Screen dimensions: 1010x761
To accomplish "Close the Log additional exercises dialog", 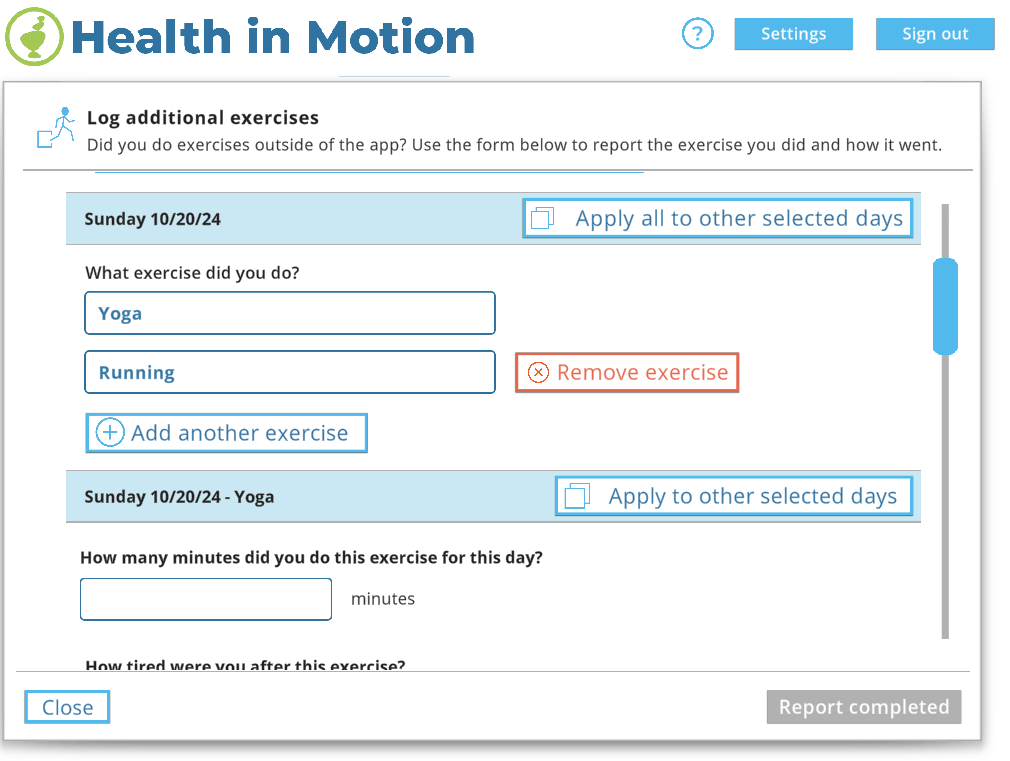I will click(67, 707).
